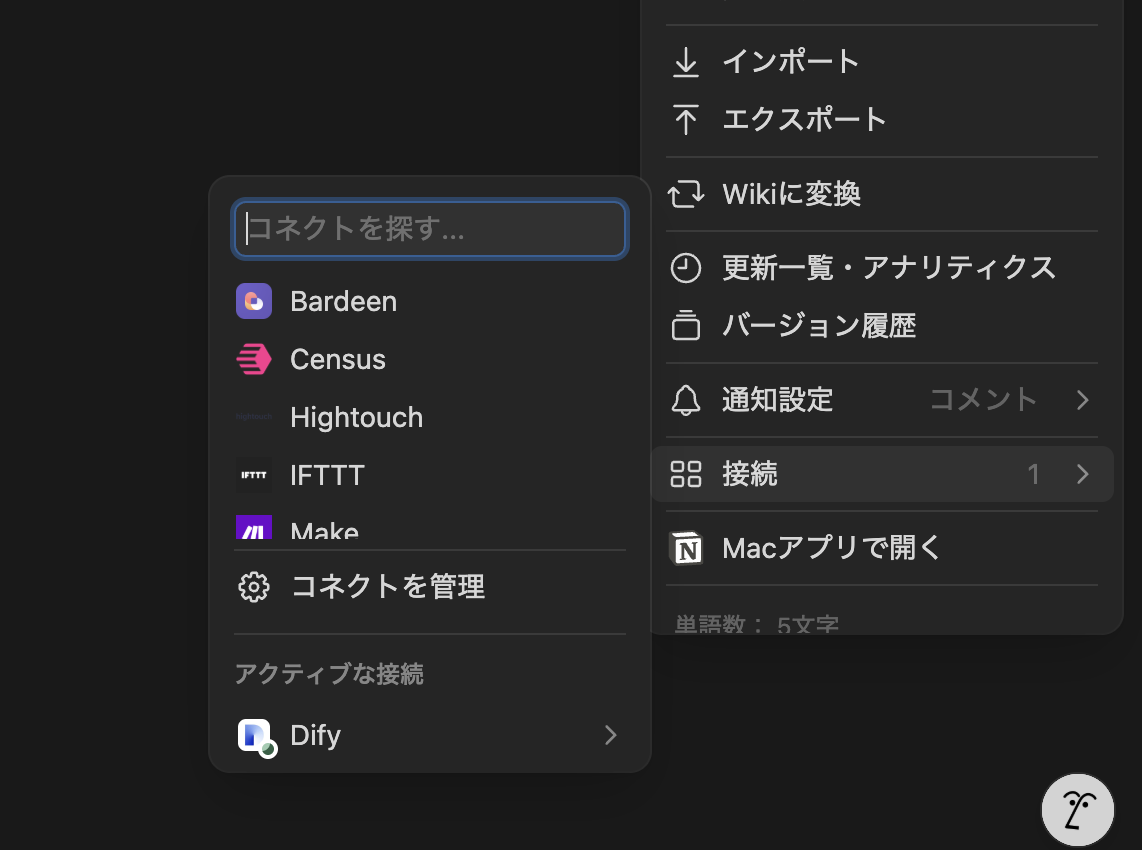Click the Bardeen app icon
Screen dimensions: 1142x850
click(x=253, y=302)
